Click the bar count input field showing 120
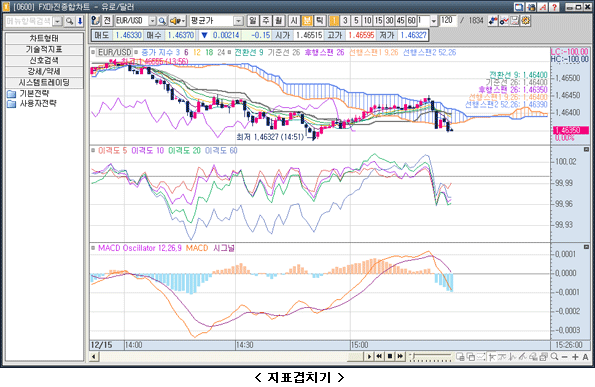Image resolution: width=595 pixels, height=387 pixels. point(448,20)
